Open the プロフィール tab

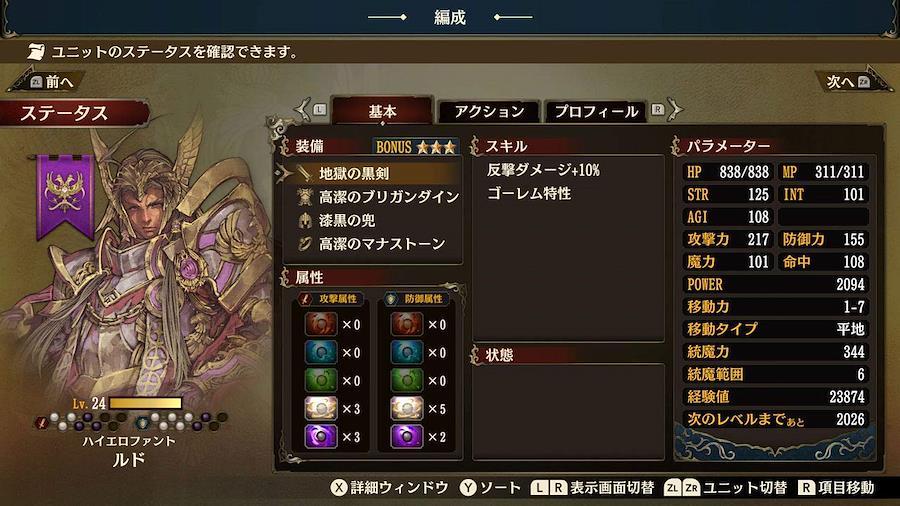click(596, 111)
